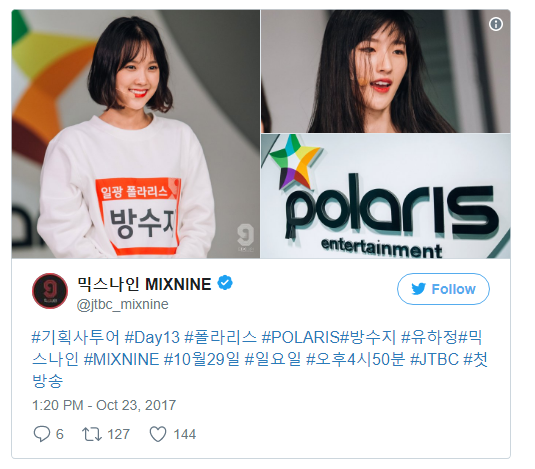This screenshot has width=535, height=469.
Task: Follow the MIXNINE account
Action: pos(443,289)
